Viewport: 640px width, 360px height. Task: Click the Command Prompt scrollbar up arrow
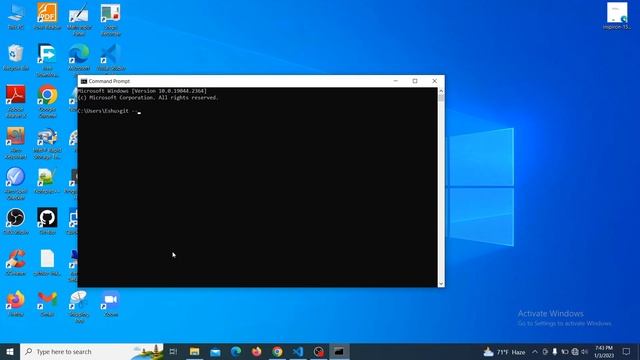pyautogui.click(x=441, y=91)
